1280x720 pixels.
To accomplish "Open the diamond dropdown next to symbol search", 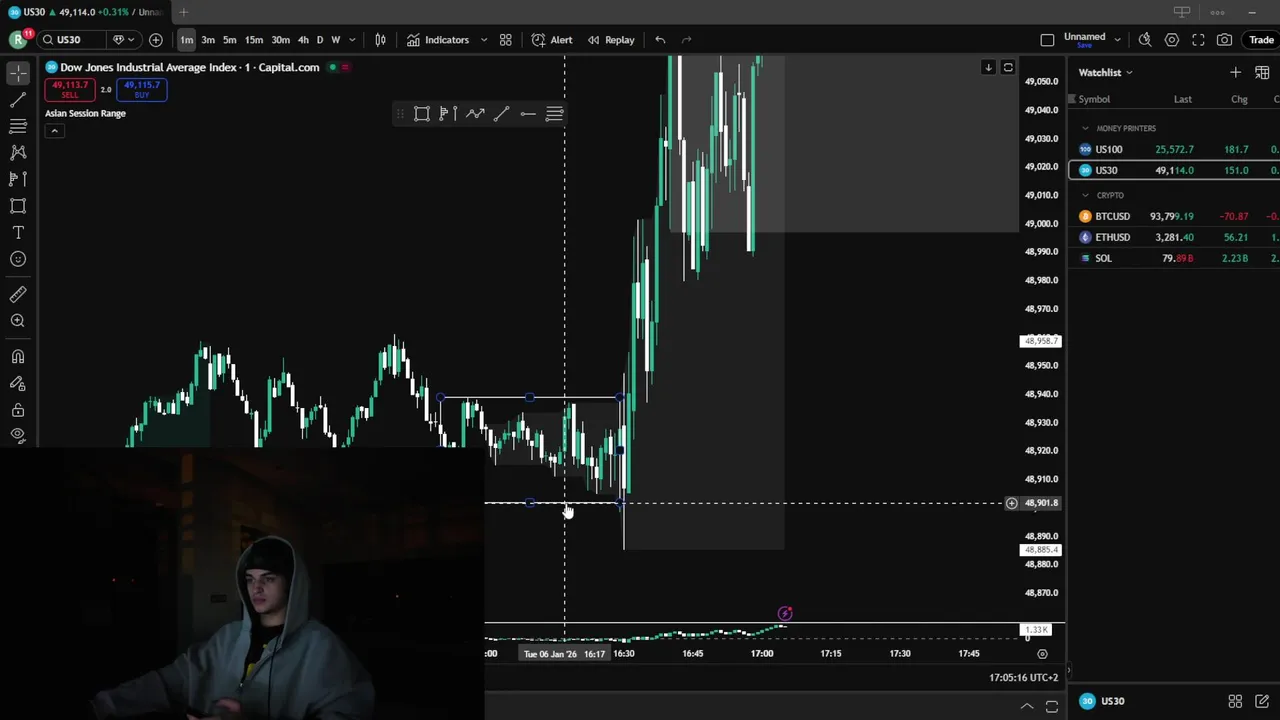I will coord(123,40).
